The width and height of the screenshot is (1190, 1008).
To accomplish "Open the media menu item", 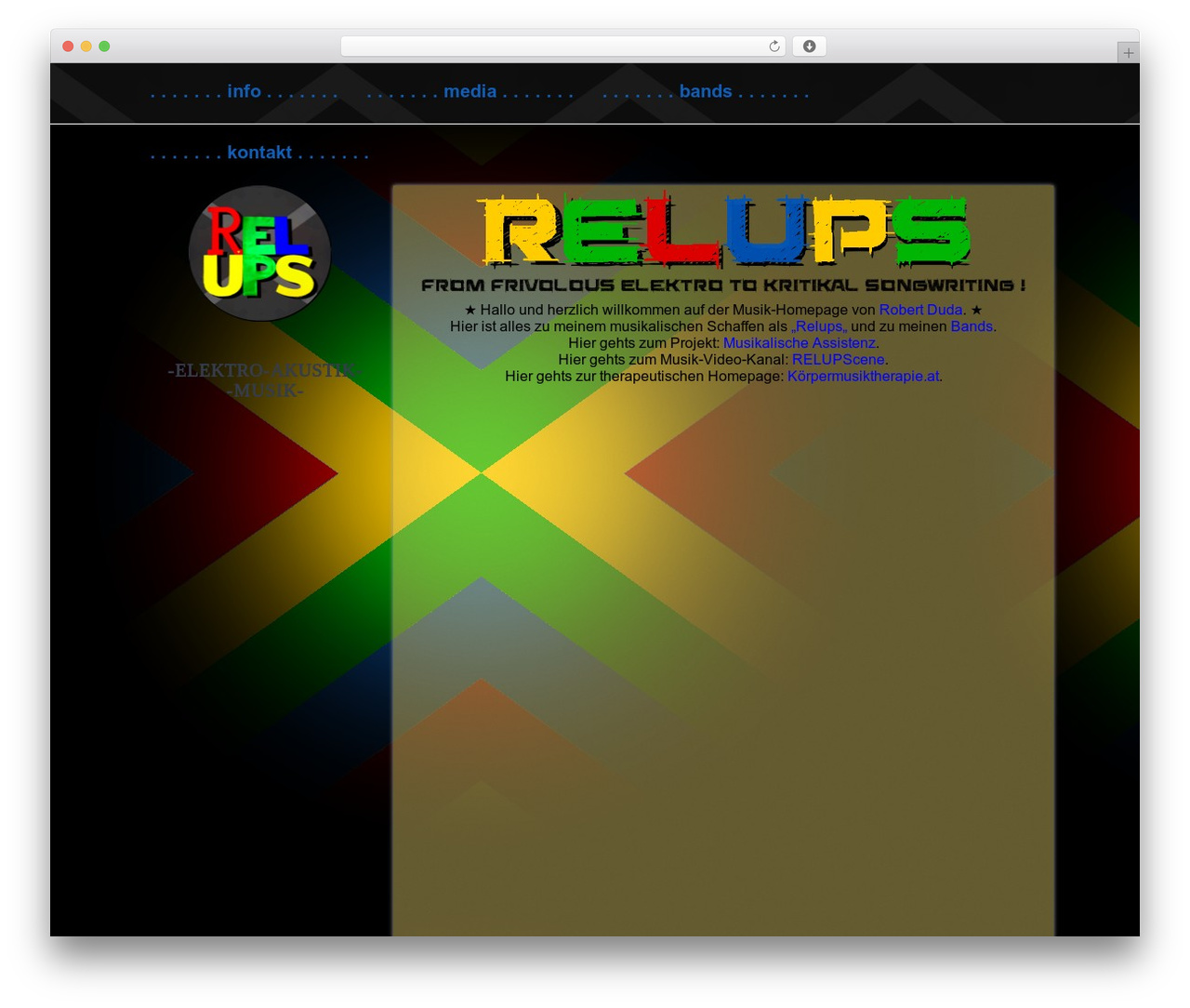I will point(469,92).
